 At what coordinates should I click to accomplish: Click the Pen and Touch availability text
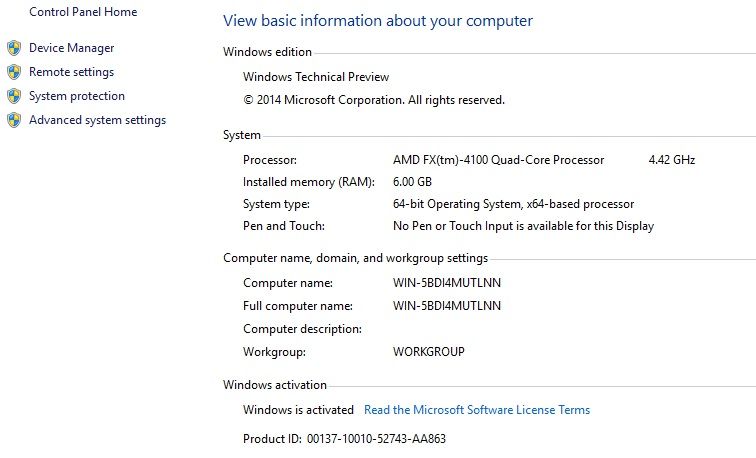click(x=524, y=226)
